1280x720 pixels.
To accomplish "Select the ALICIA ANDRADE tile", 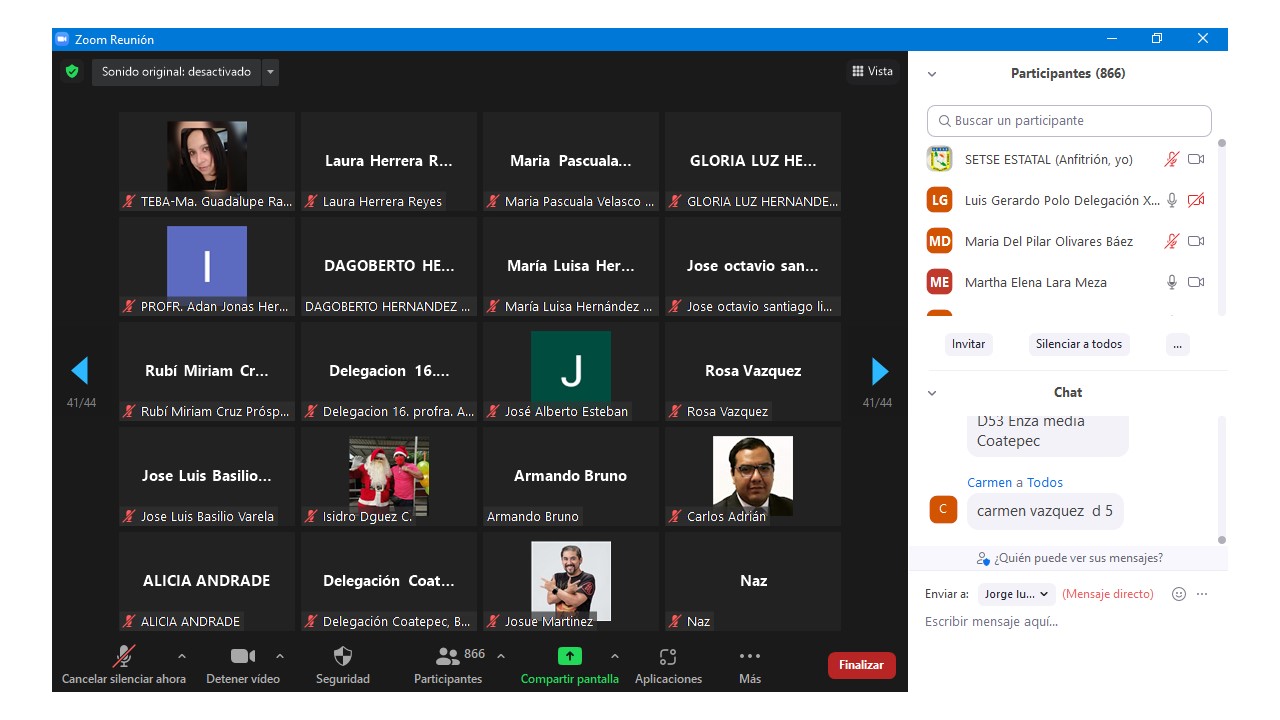I will (207, 581).
